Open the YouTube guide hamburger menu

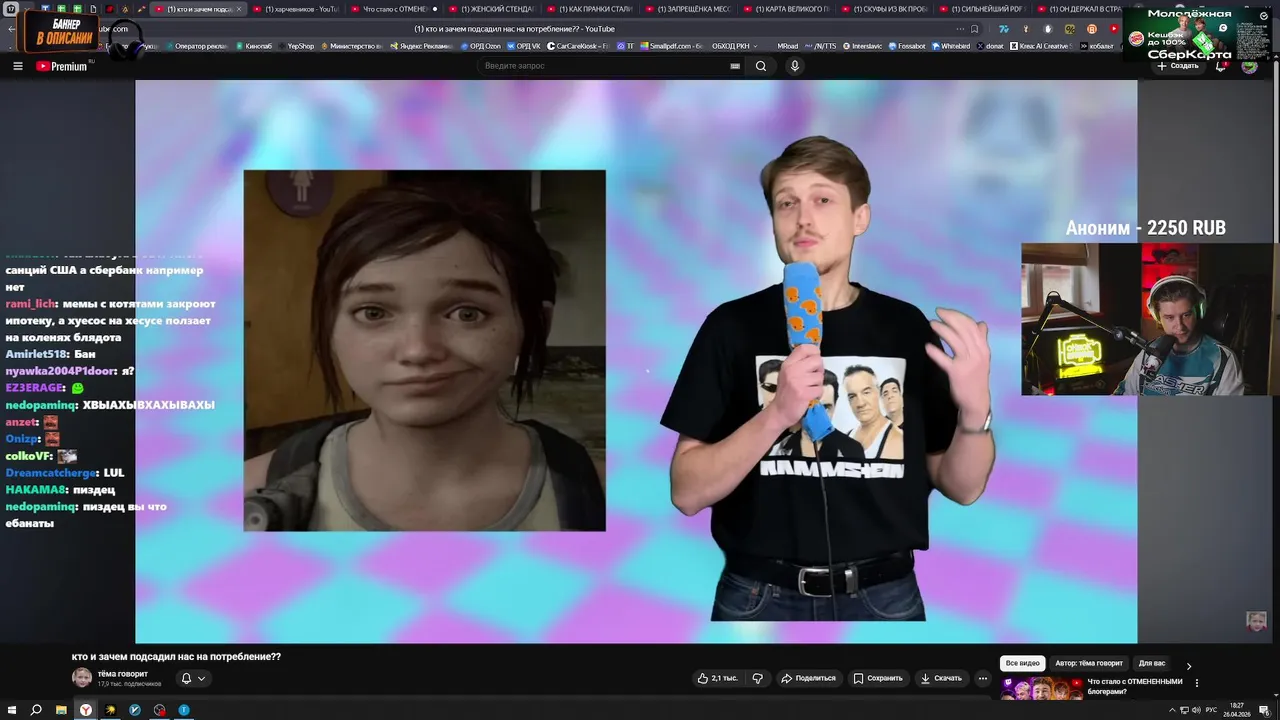(x=17, y=66)
